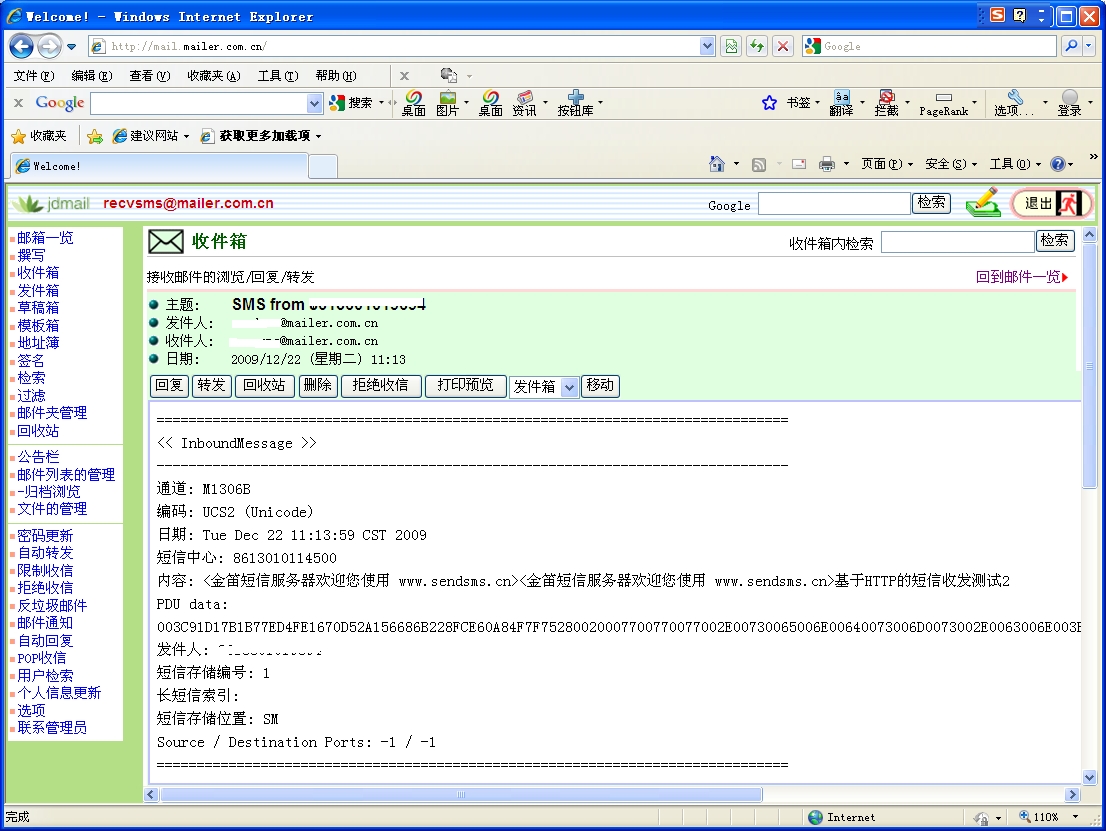Click the Stop loading icon
Viewport: 1106px width, 831px height.
tap(783, 46)
